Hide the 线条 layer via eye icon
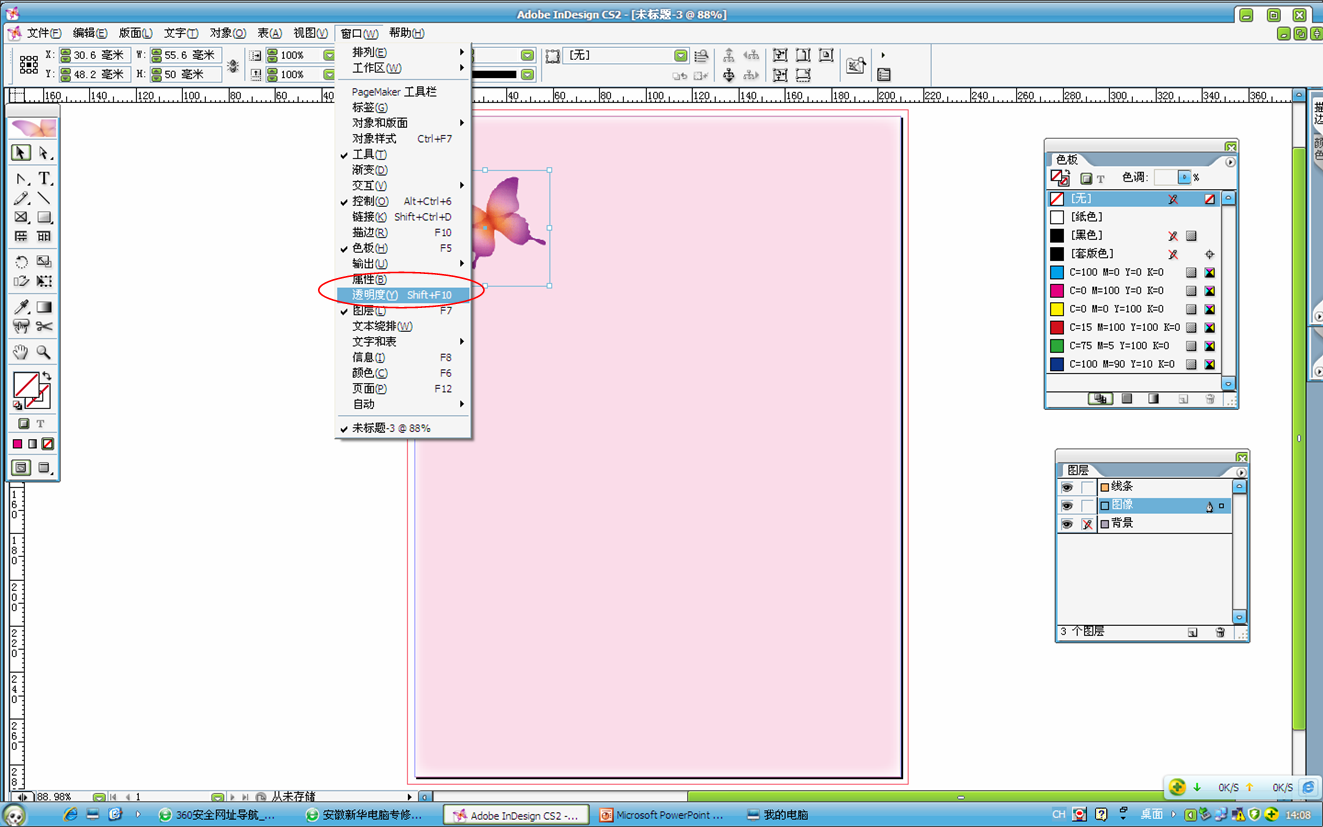The image size is (1323, 827). [1067, 487]
